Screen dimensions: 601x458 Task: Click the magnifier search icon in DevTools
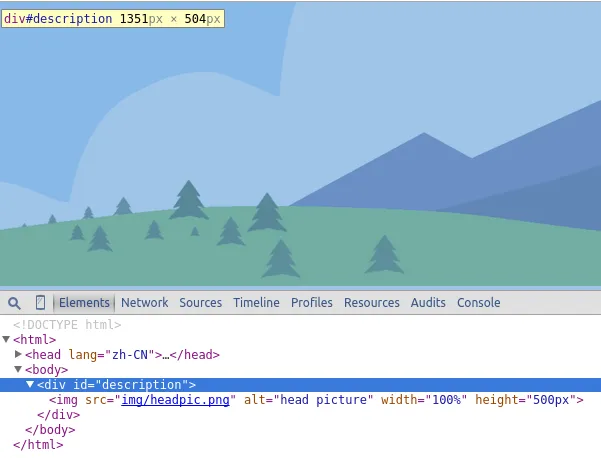tap(14, 303)
